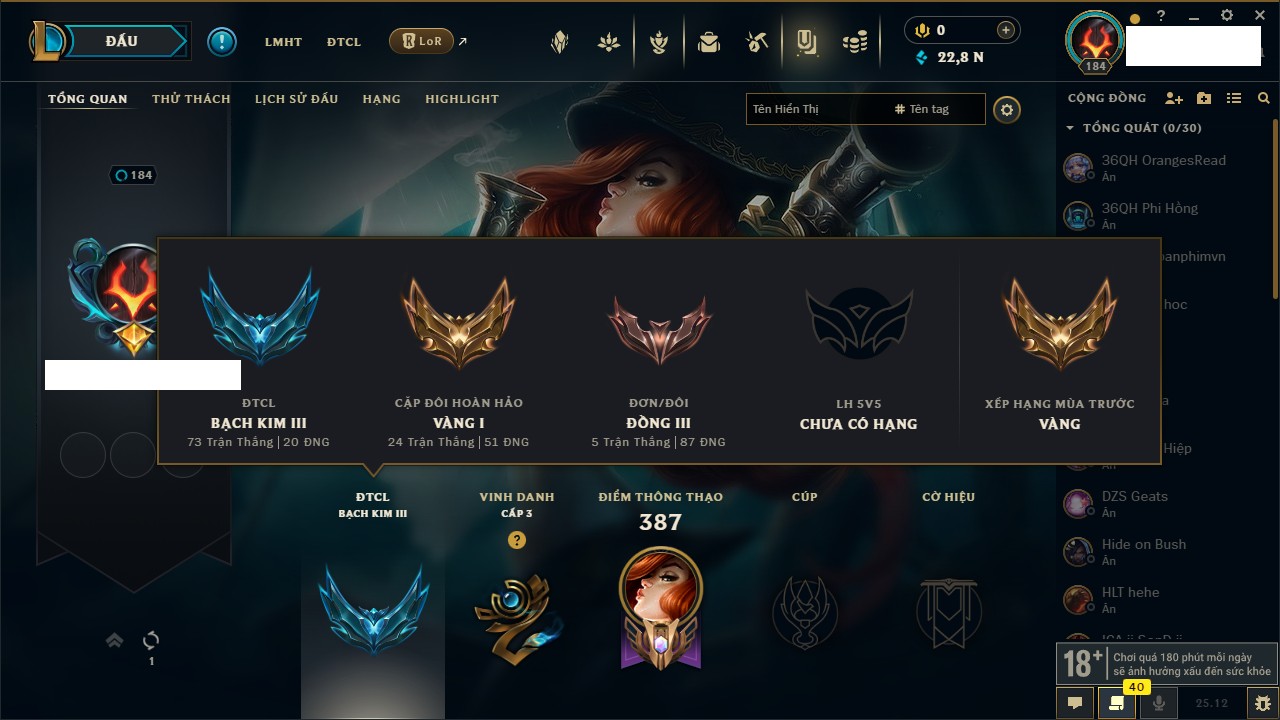Image resolution: width=1280 pixels, height=720 pixels.
Task: Toggle friends list view options icon
Action: (1234, 98)
